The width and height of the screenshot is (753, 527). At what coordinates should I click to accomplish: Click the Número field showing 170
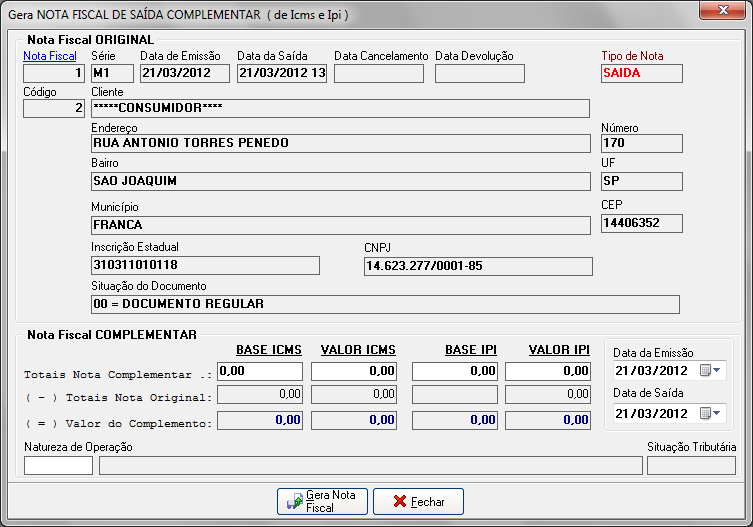pyautogui.click(x=642, y=143)
